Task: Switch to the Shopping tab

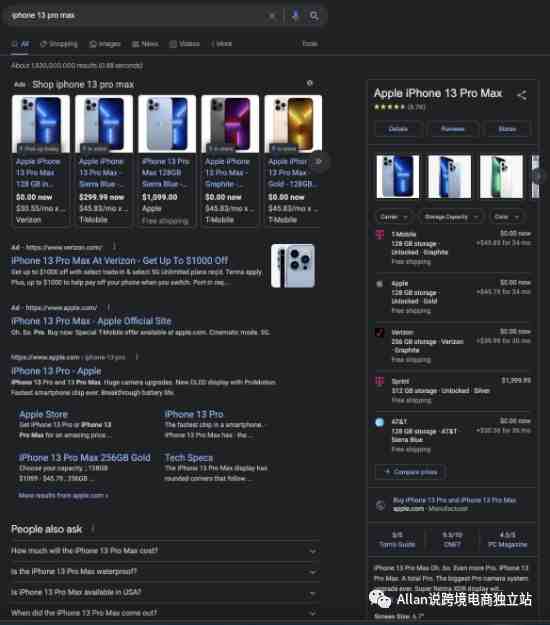Action: (x=59, y=44)
